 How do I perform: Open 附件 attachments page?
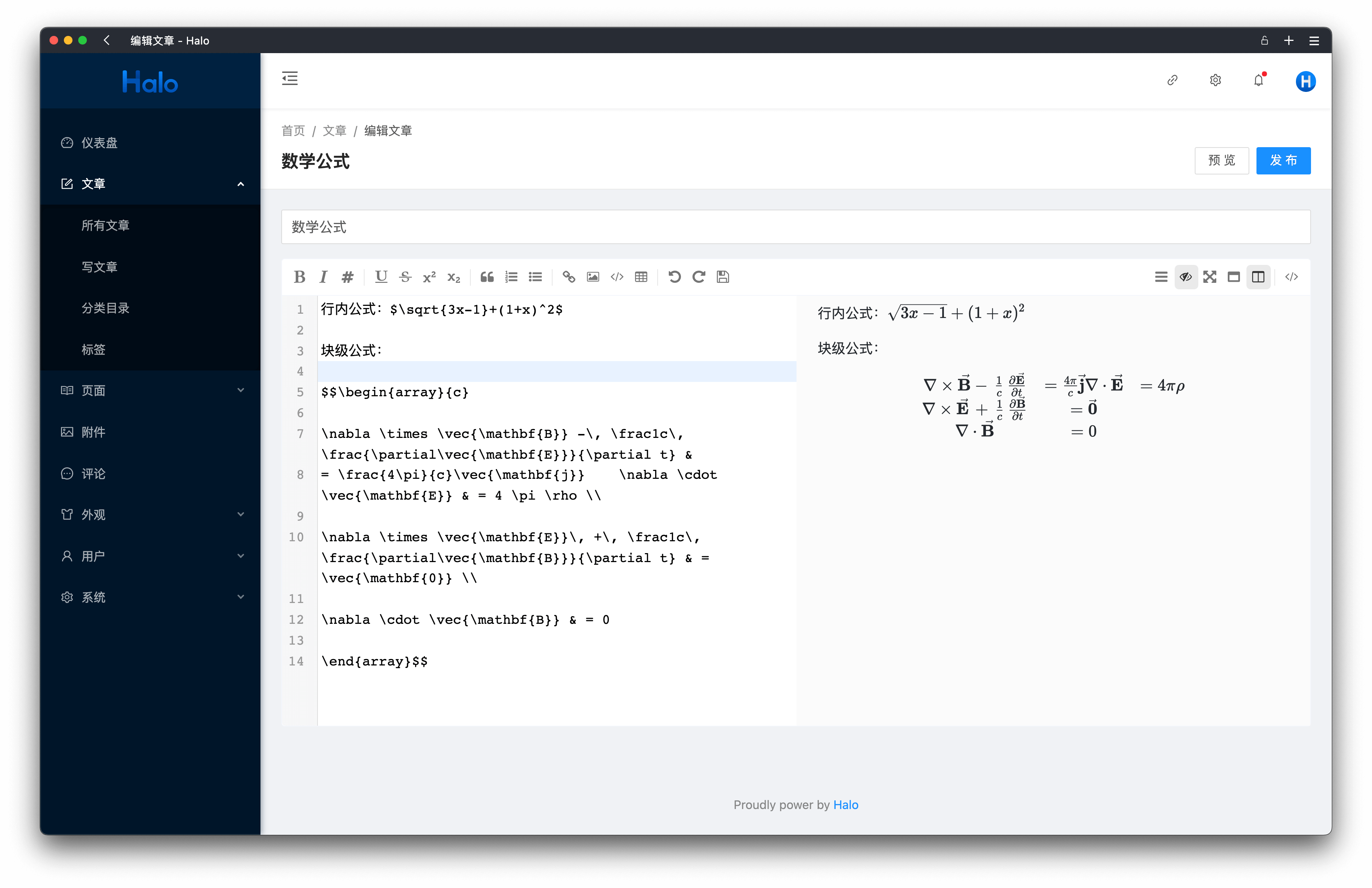pos(150,432)
